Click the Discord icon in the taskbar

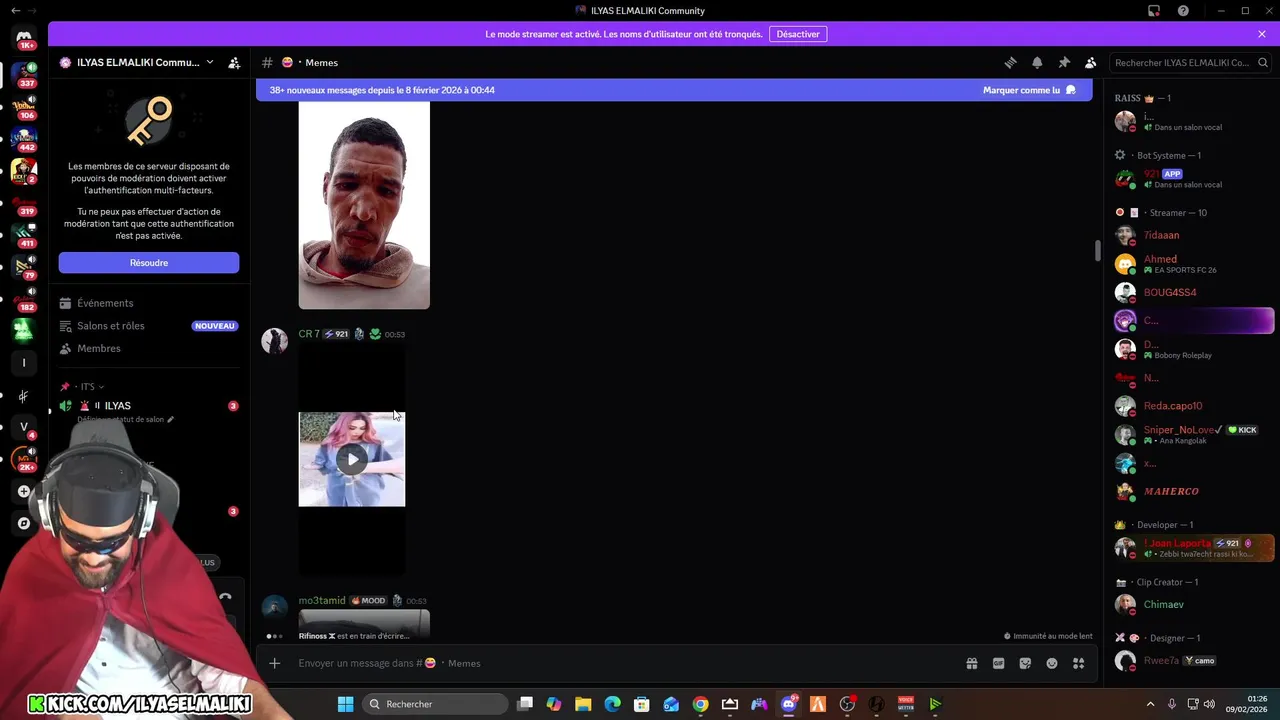[789, 704]
